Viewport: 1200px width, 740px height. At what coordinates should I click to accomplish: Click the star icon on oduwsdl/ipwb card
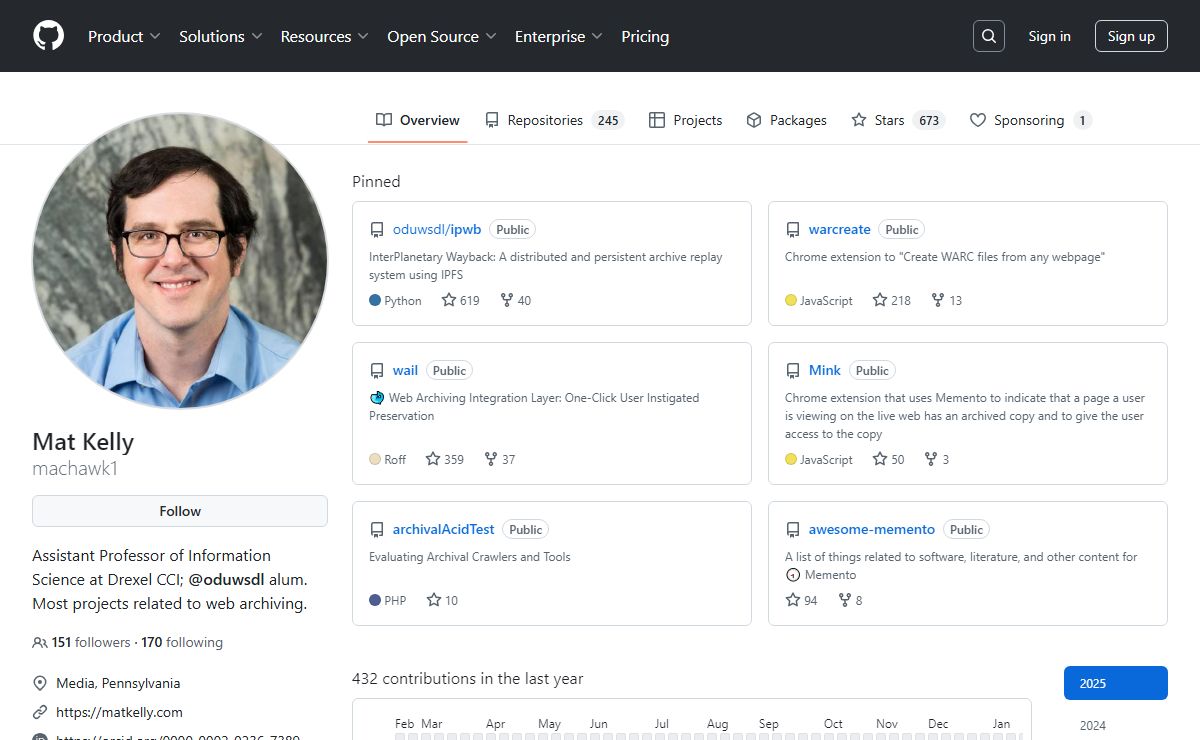(449, 300)
